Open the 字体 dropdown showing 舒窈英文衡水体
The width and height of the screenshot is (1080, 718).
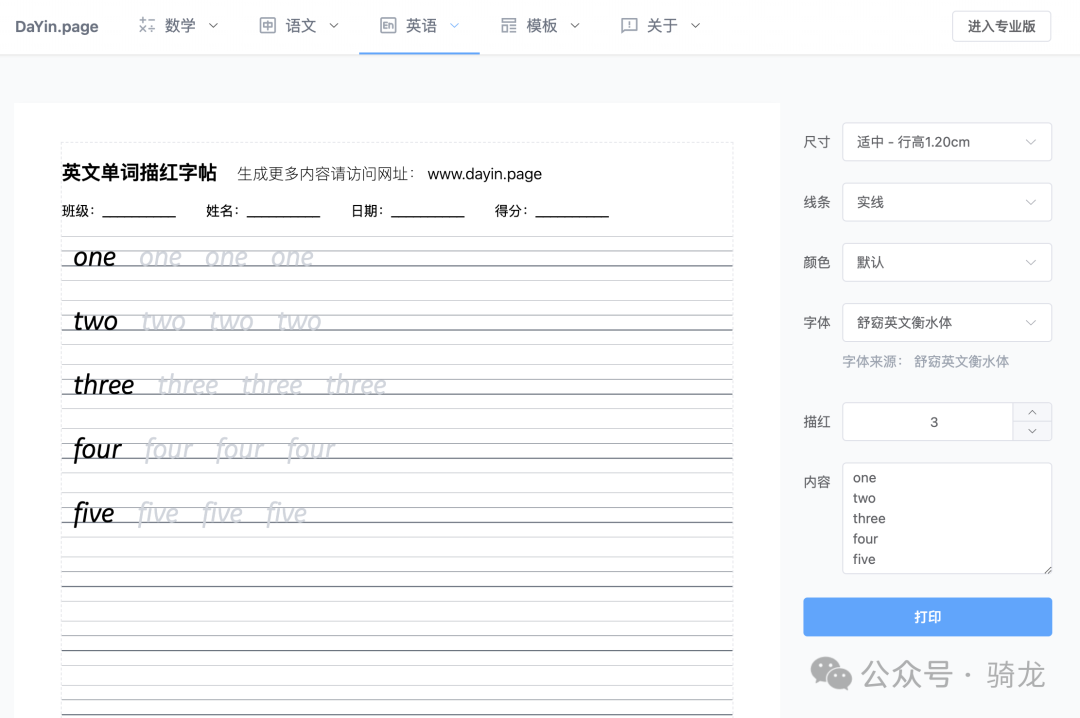946,322
